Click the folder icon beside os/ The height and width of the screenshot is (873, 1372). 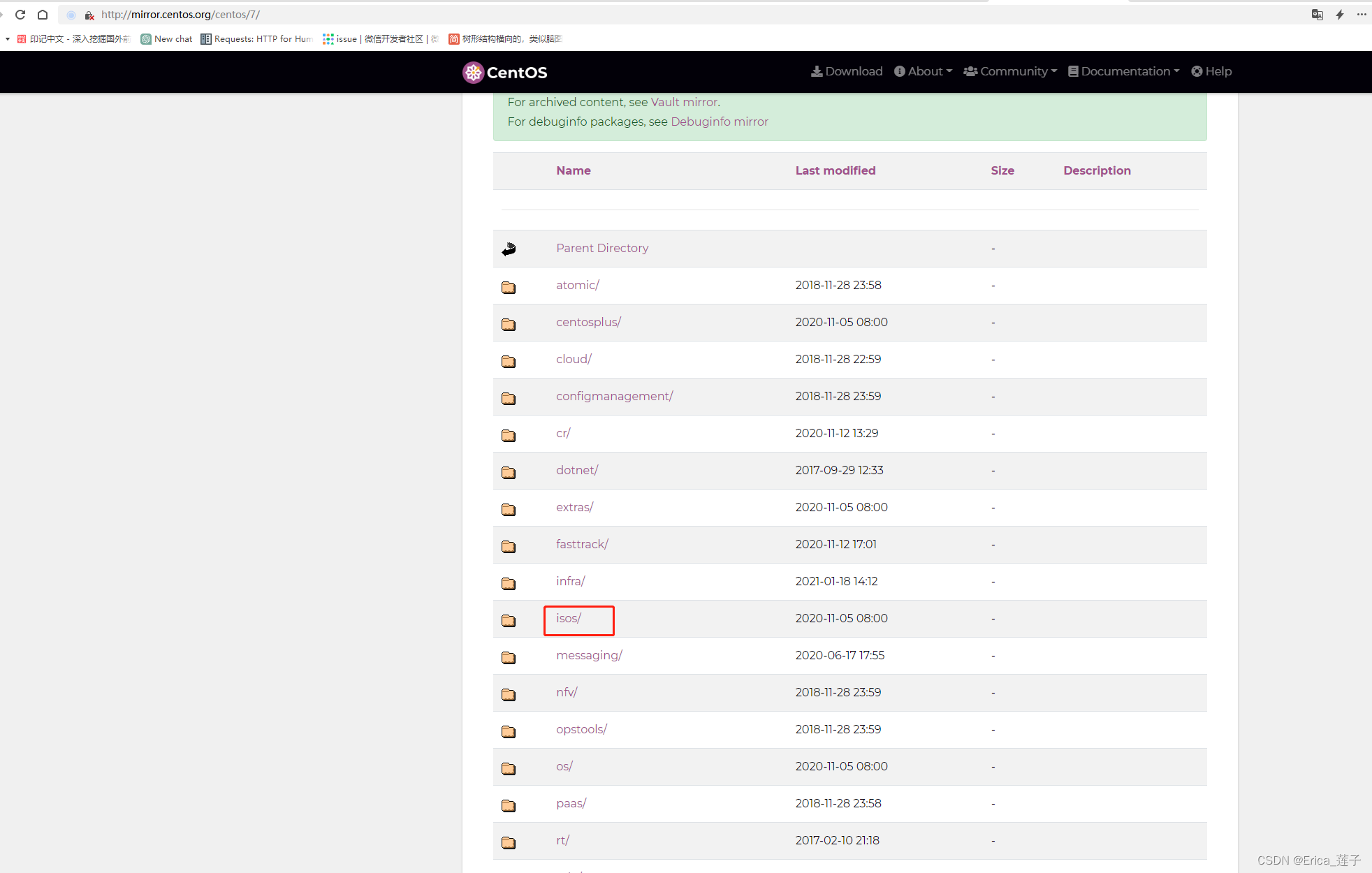coord(509,768)
